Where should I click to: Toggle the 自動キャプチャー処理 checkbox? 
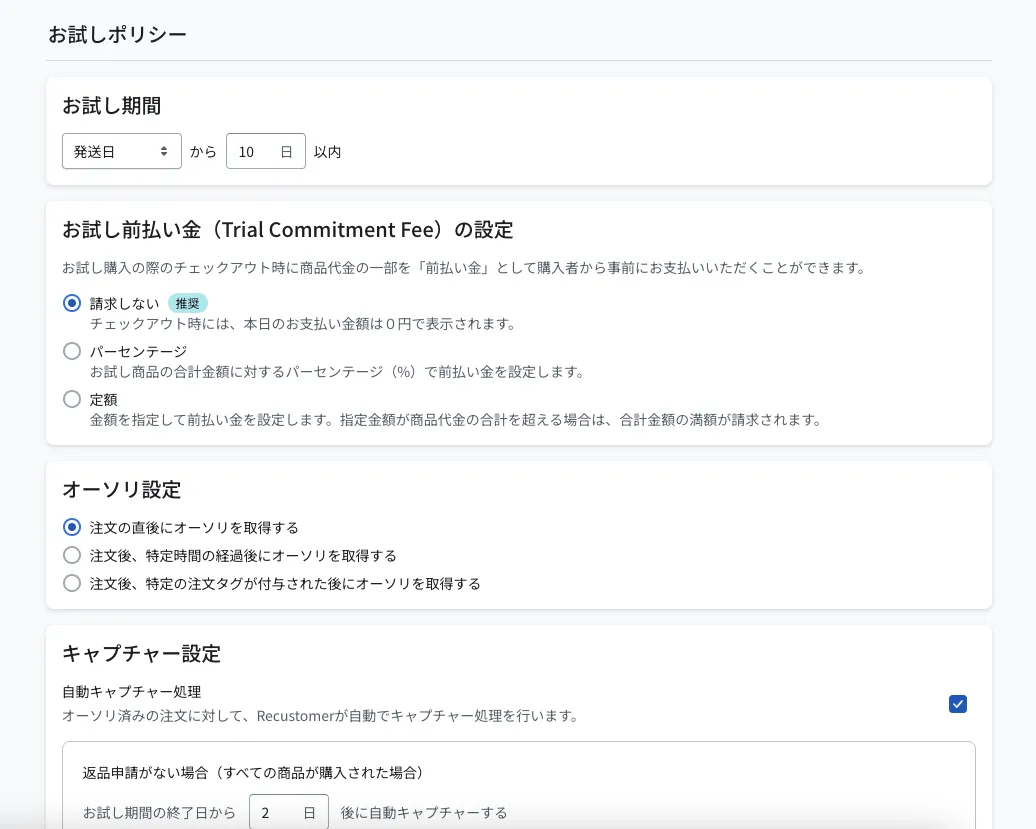click(957, 704)
